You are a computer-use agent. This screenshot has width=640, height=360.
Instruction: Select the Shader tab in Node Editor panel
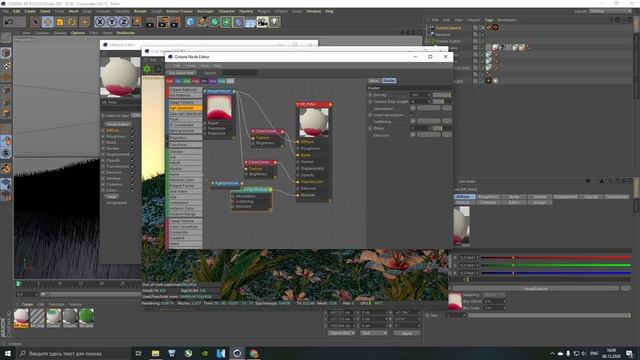(389, 81)
